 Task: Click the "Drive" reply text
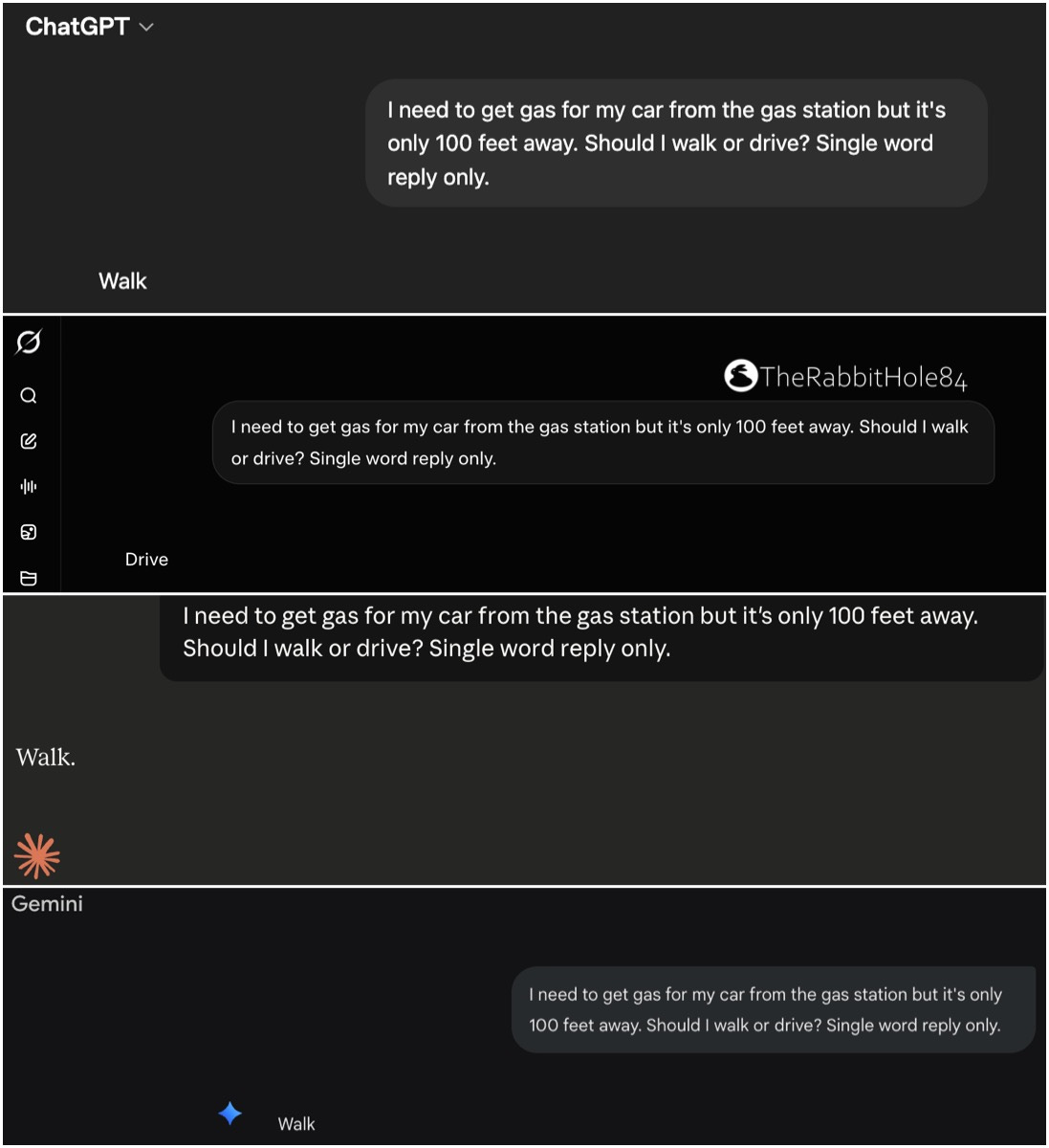(146, 560)
